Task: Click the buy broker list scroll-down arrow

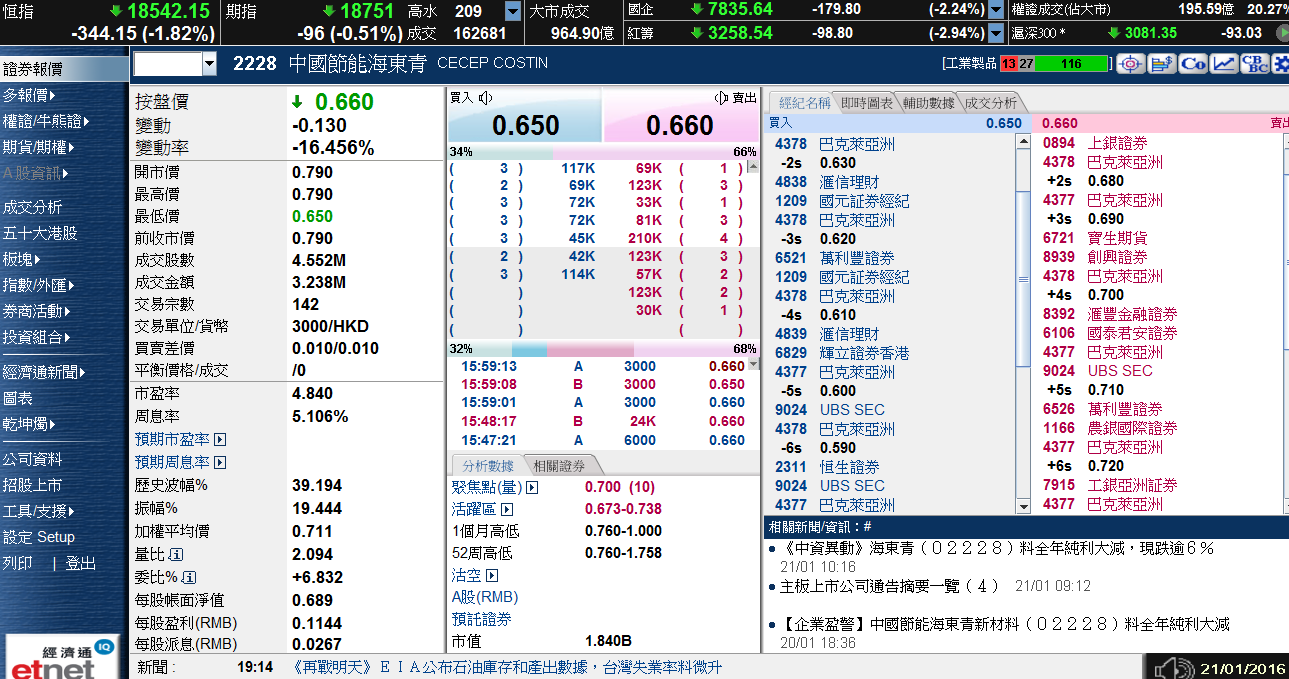Action: click(1023, 505)
